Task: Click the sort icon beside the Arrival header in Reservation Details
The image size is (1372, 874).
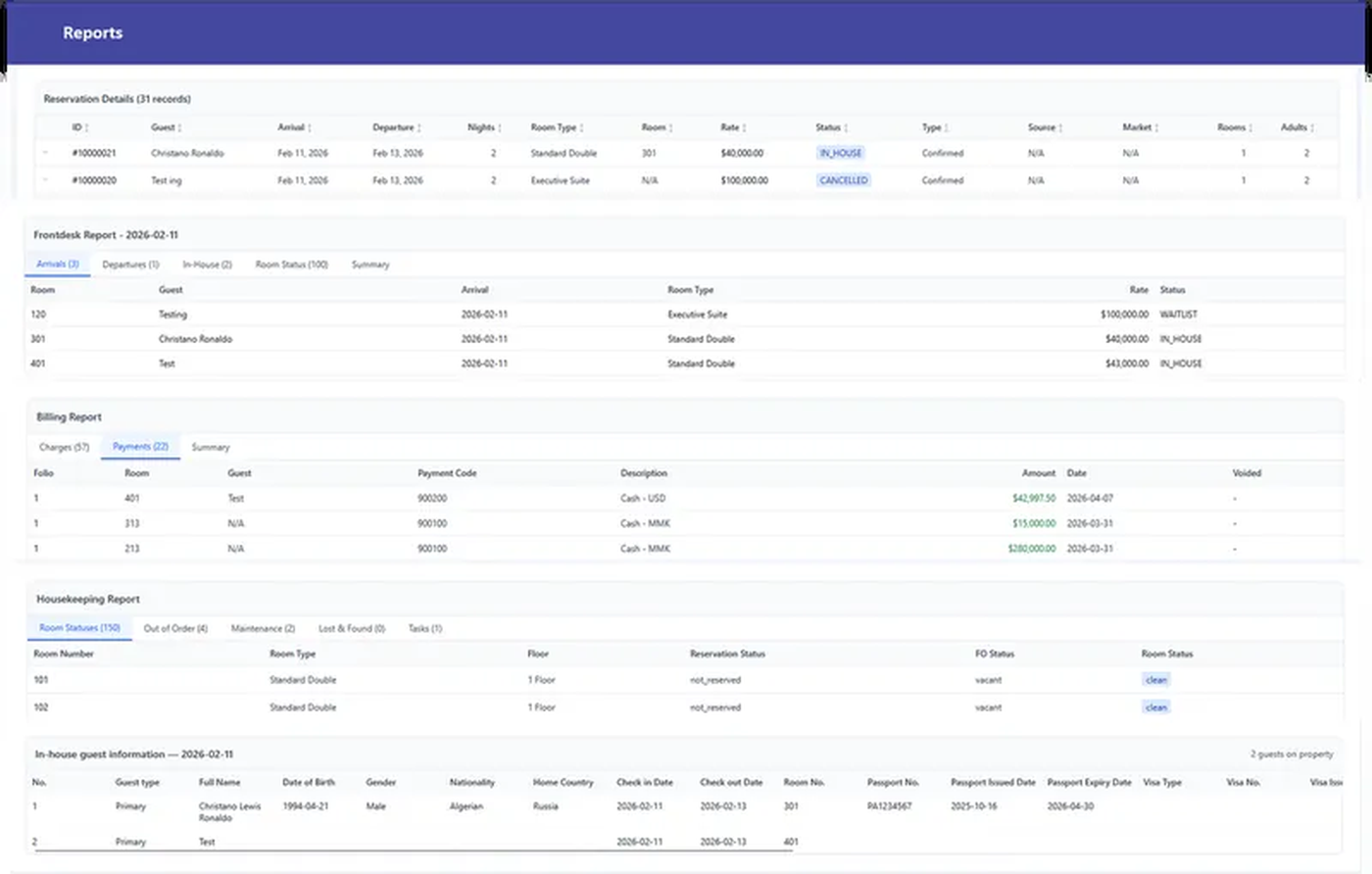Action: click(x=310, y=128)
